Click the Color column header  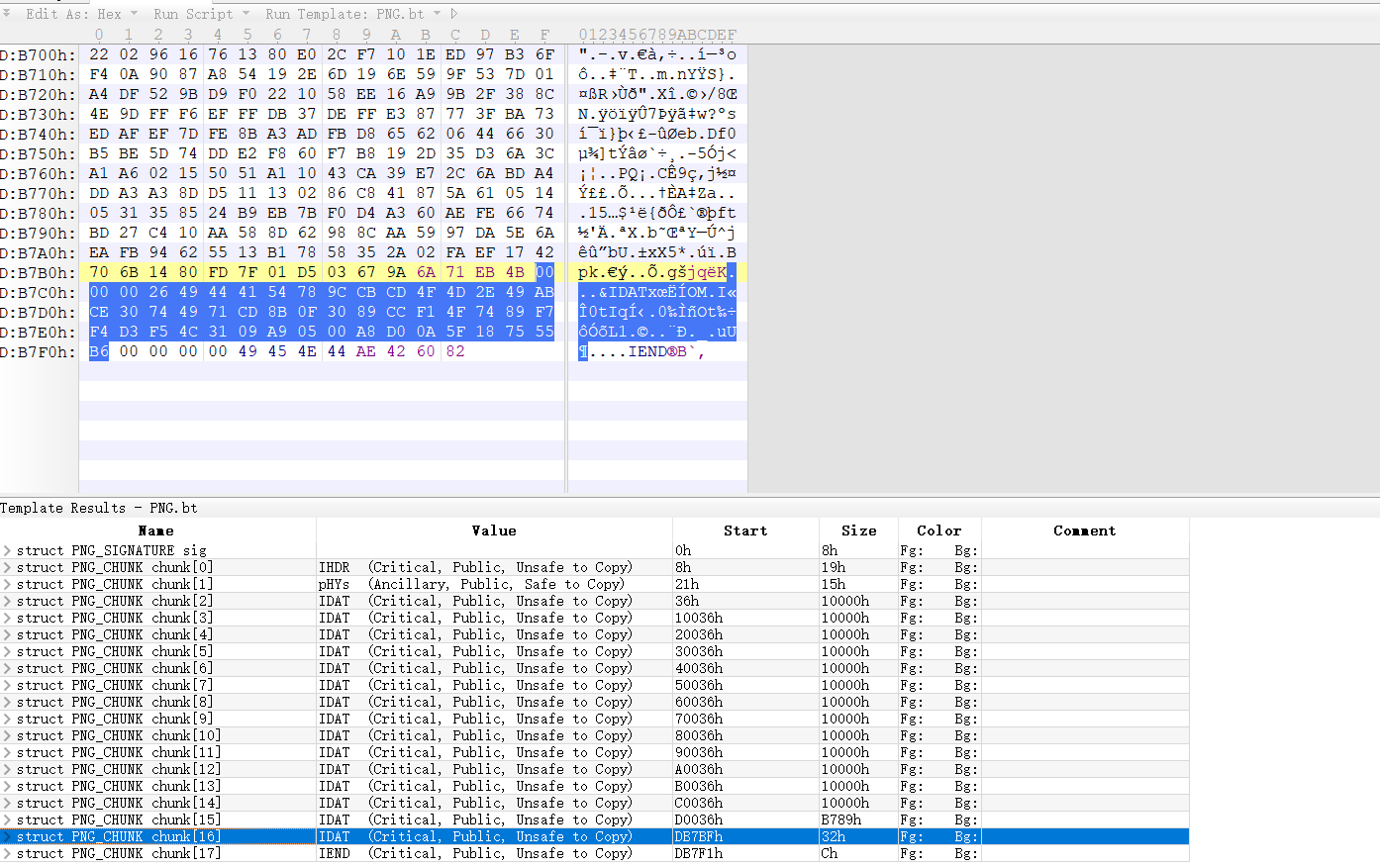point(938,530)
